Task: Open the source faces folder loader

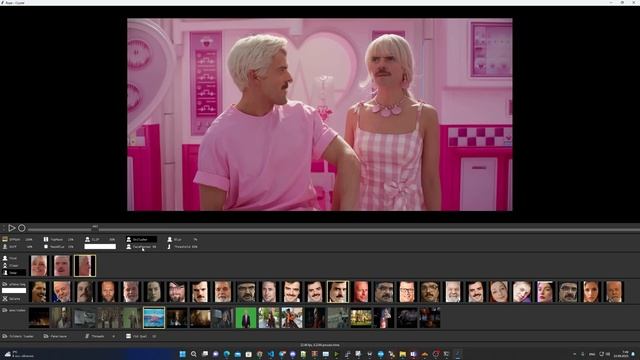Action: pyautogui.click(x=13, y=284)
